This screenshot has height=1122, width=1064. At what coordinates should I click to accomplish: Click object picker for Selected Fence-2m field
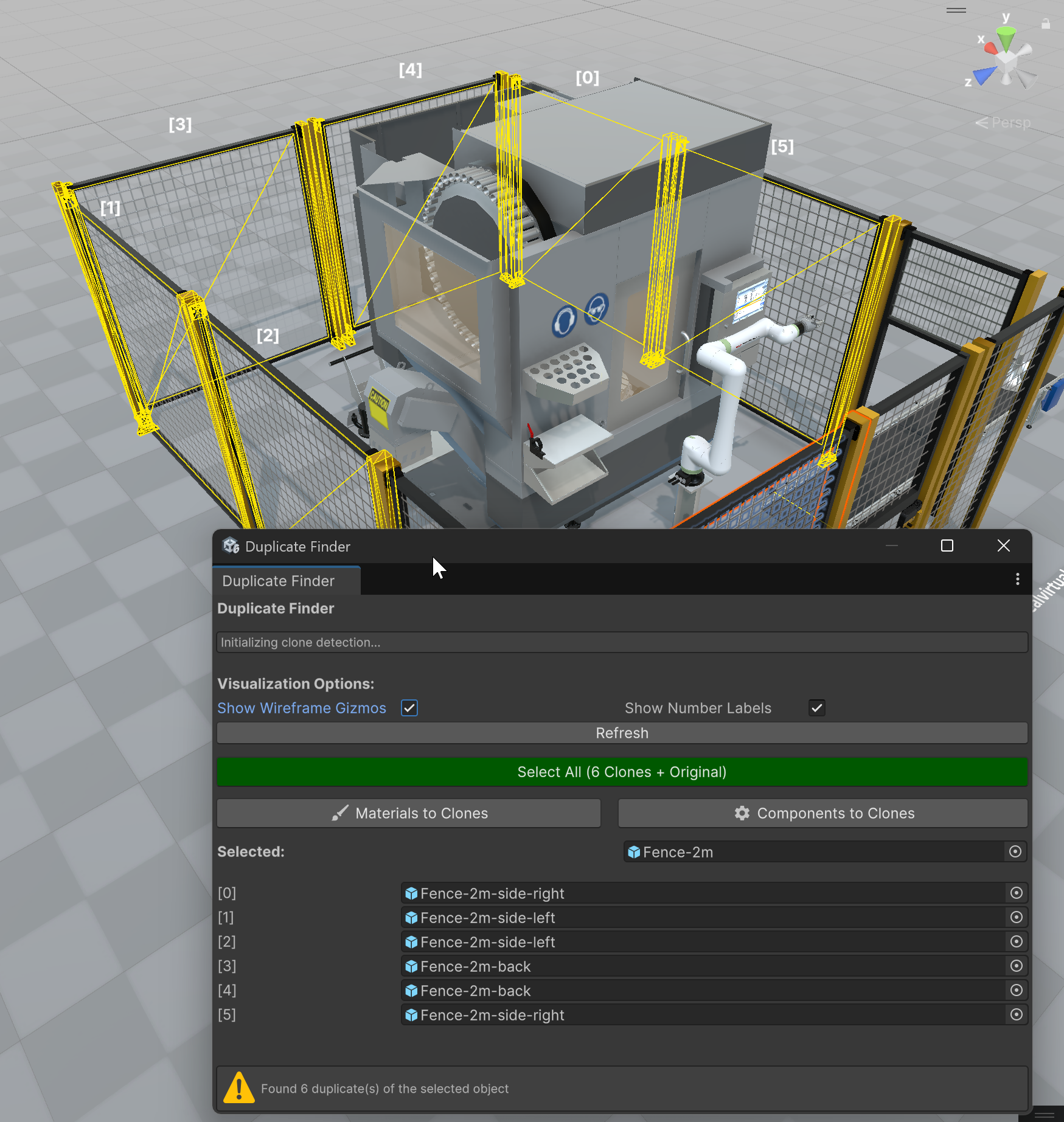[1015, 852]
